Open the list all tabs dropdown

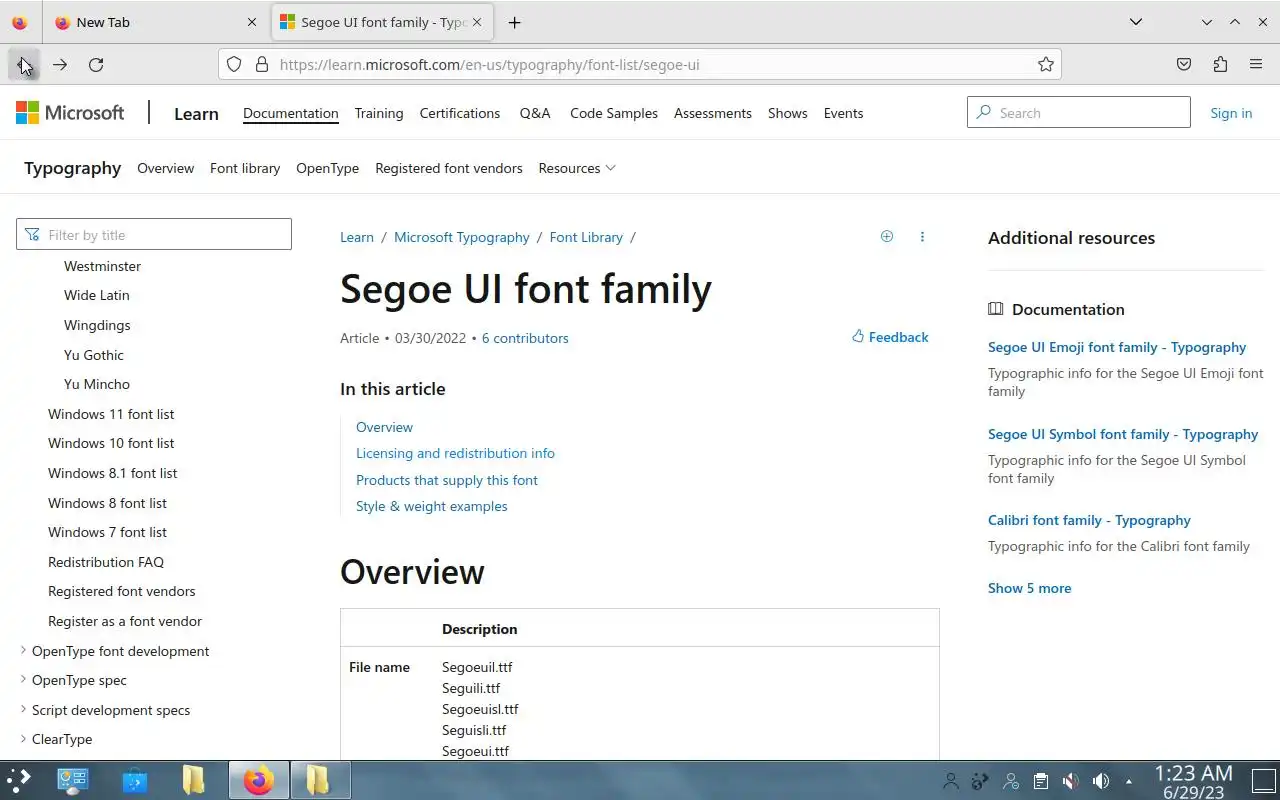pyautogui.click(x=1136, y=22)
